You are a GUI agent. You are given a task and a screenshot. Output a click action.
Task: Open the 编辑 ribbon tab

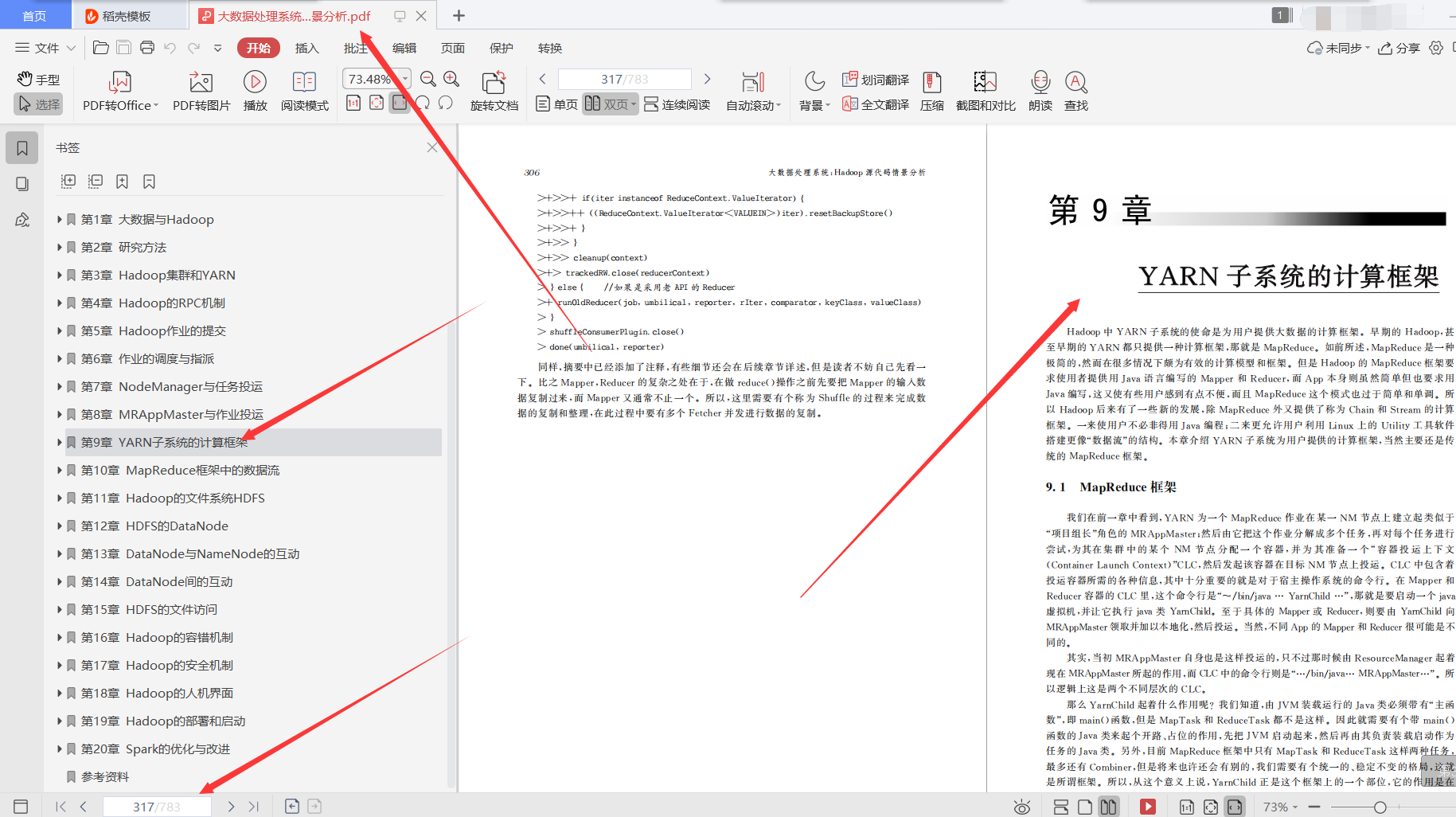(404, 48)
